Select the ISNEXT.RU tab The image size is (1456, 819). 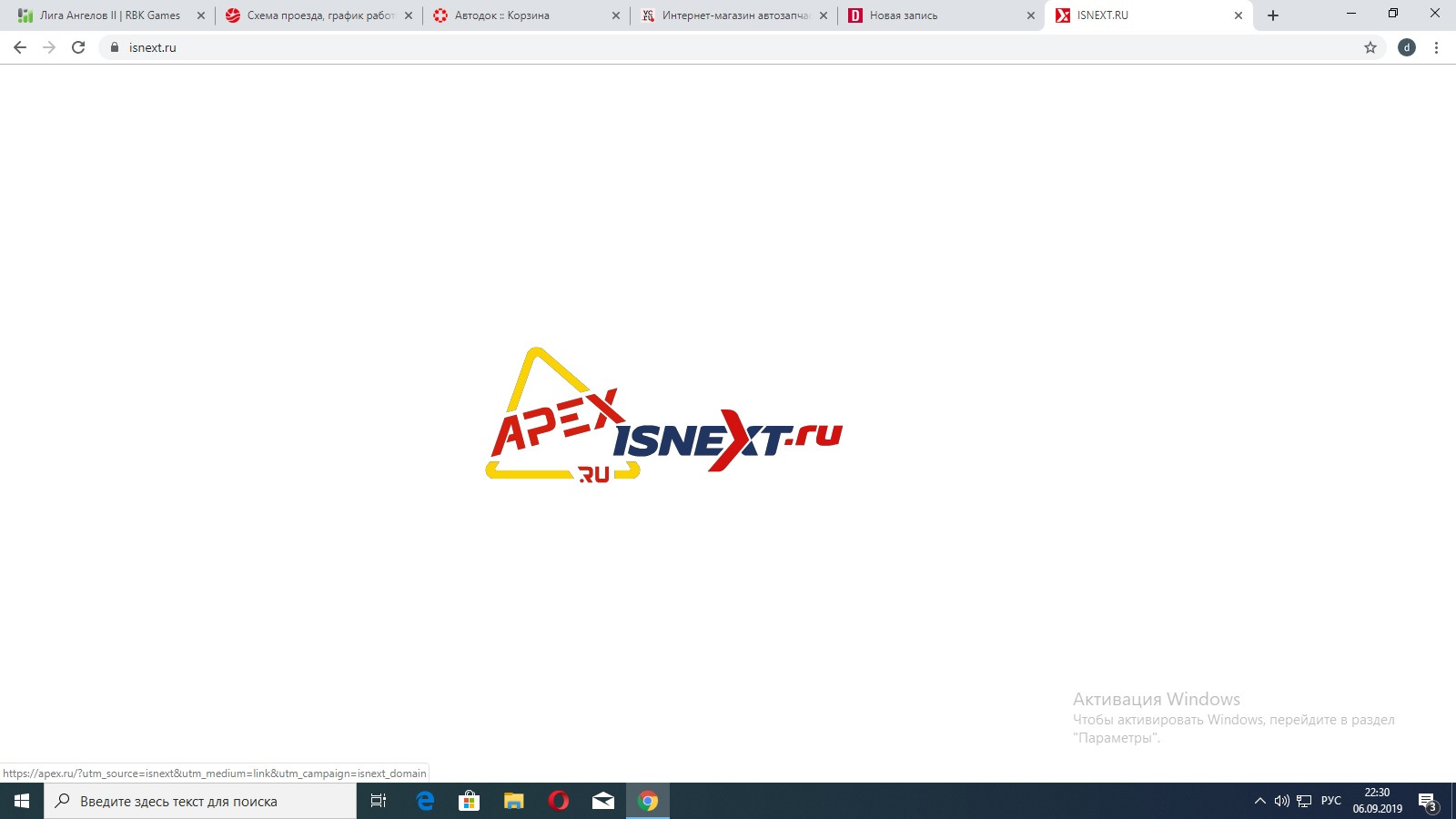point(1148,15)
